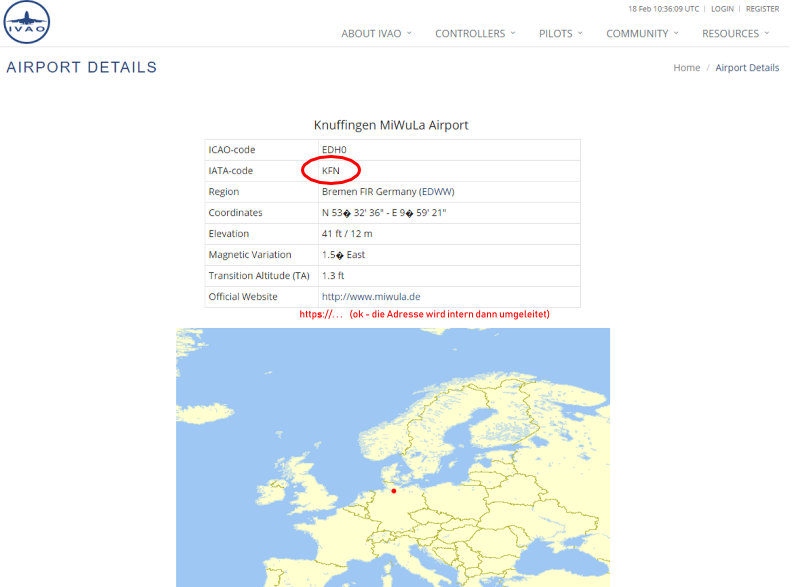
Task: Click the Official Website row label
Action: [243, 297]
